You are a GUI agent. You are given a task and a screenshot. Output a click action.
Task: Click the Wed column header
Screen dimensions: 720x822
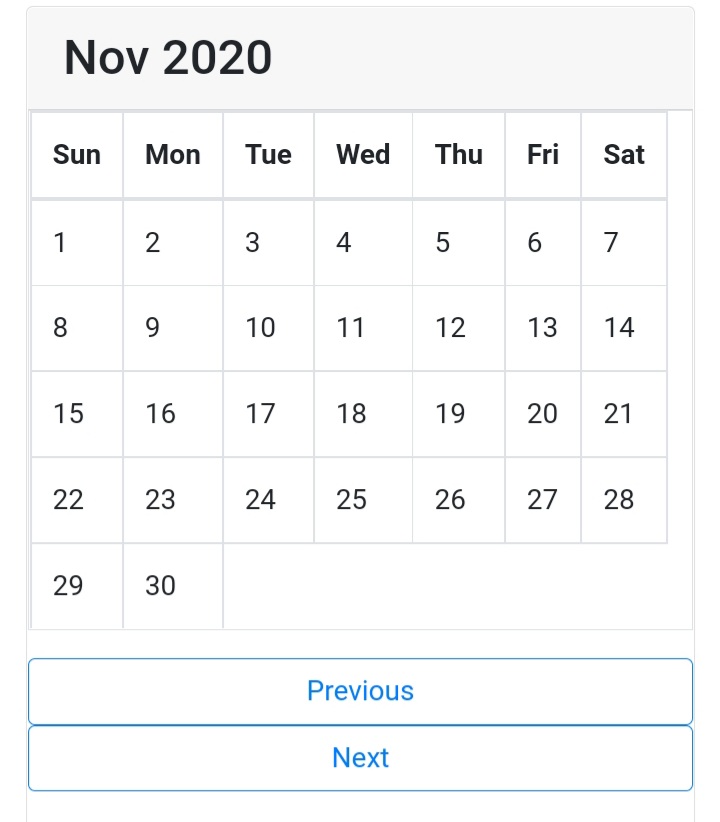coord(363,155)
